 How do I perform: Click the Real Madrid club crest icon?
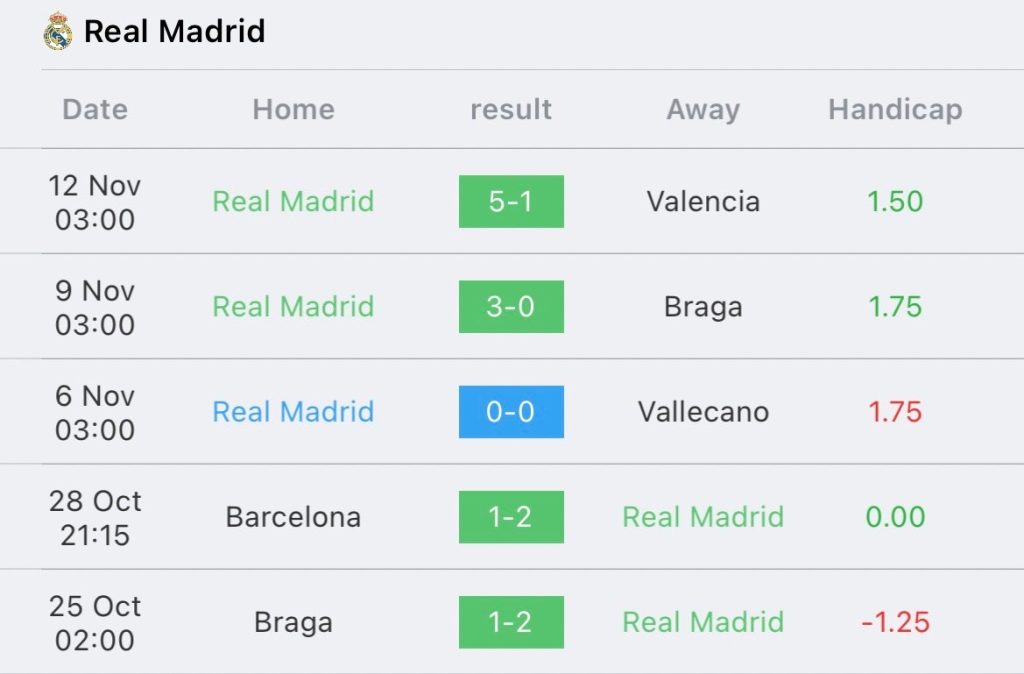pos(57,31)
